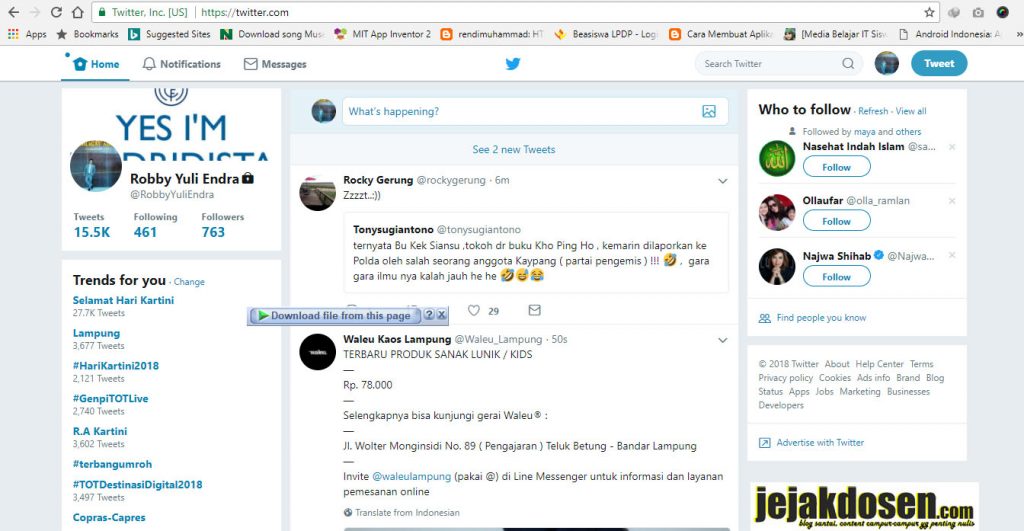Dismiss Ollaufar follow suggestion
This screenshot has width=1024, height=531.
tap(952, 201)
